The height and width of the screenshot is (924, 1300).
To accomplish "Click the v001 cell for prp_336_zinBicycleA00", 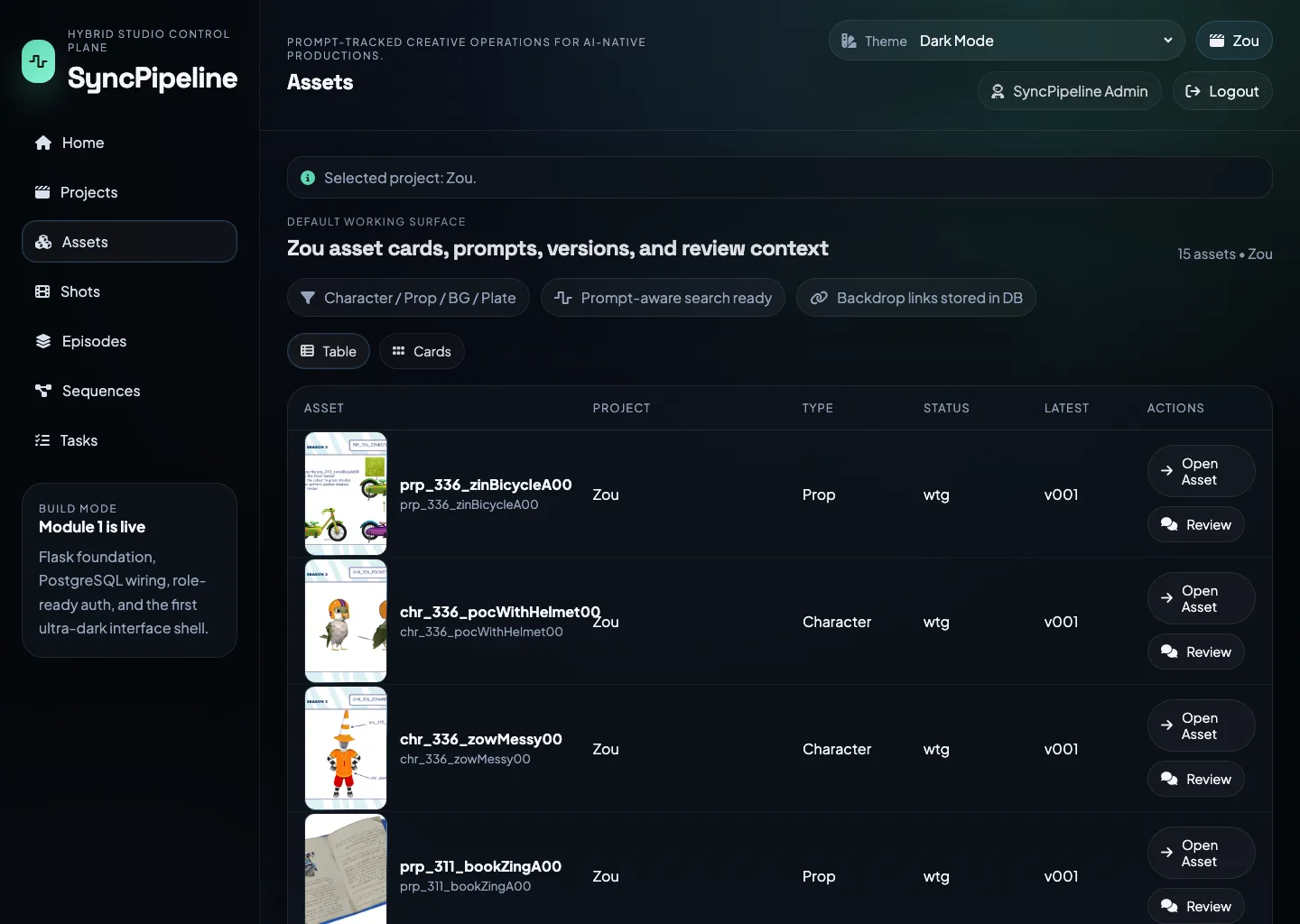I will coord(1061,494).
